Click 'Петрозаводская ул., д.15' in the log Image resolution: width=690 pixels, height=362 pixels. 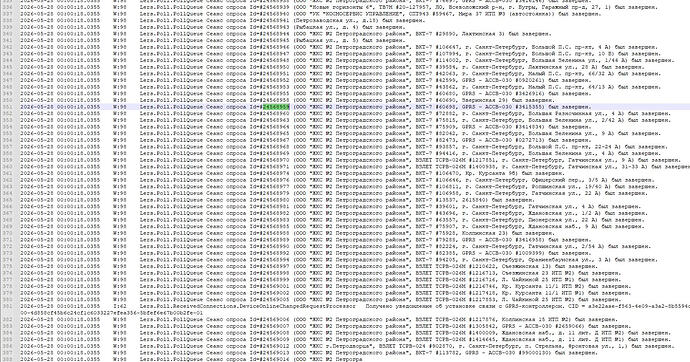coord(336,20)
